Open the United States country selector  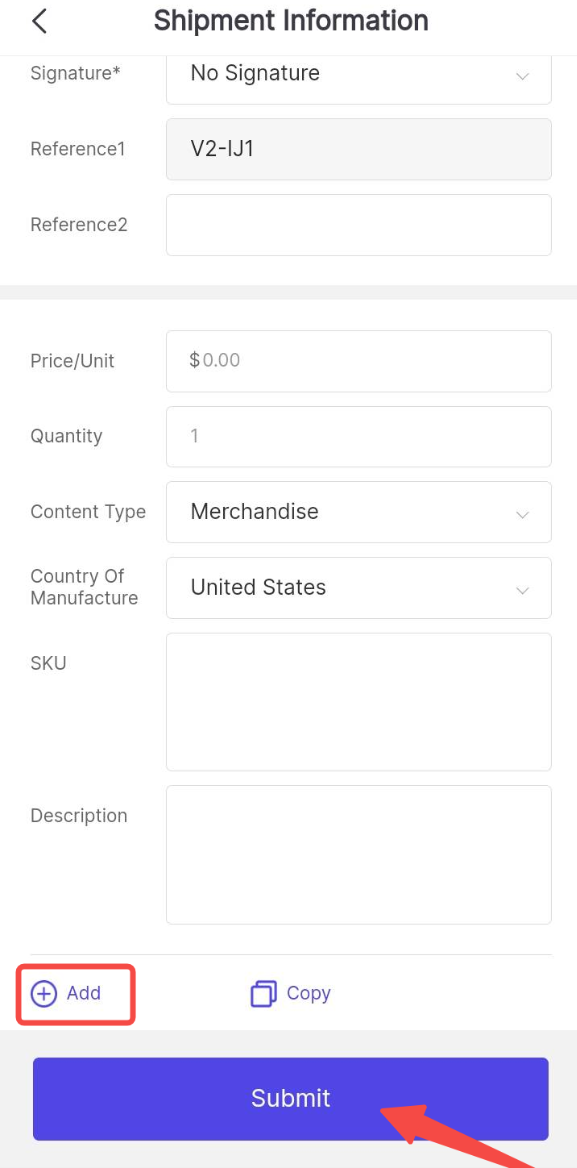tap(359, 588)
